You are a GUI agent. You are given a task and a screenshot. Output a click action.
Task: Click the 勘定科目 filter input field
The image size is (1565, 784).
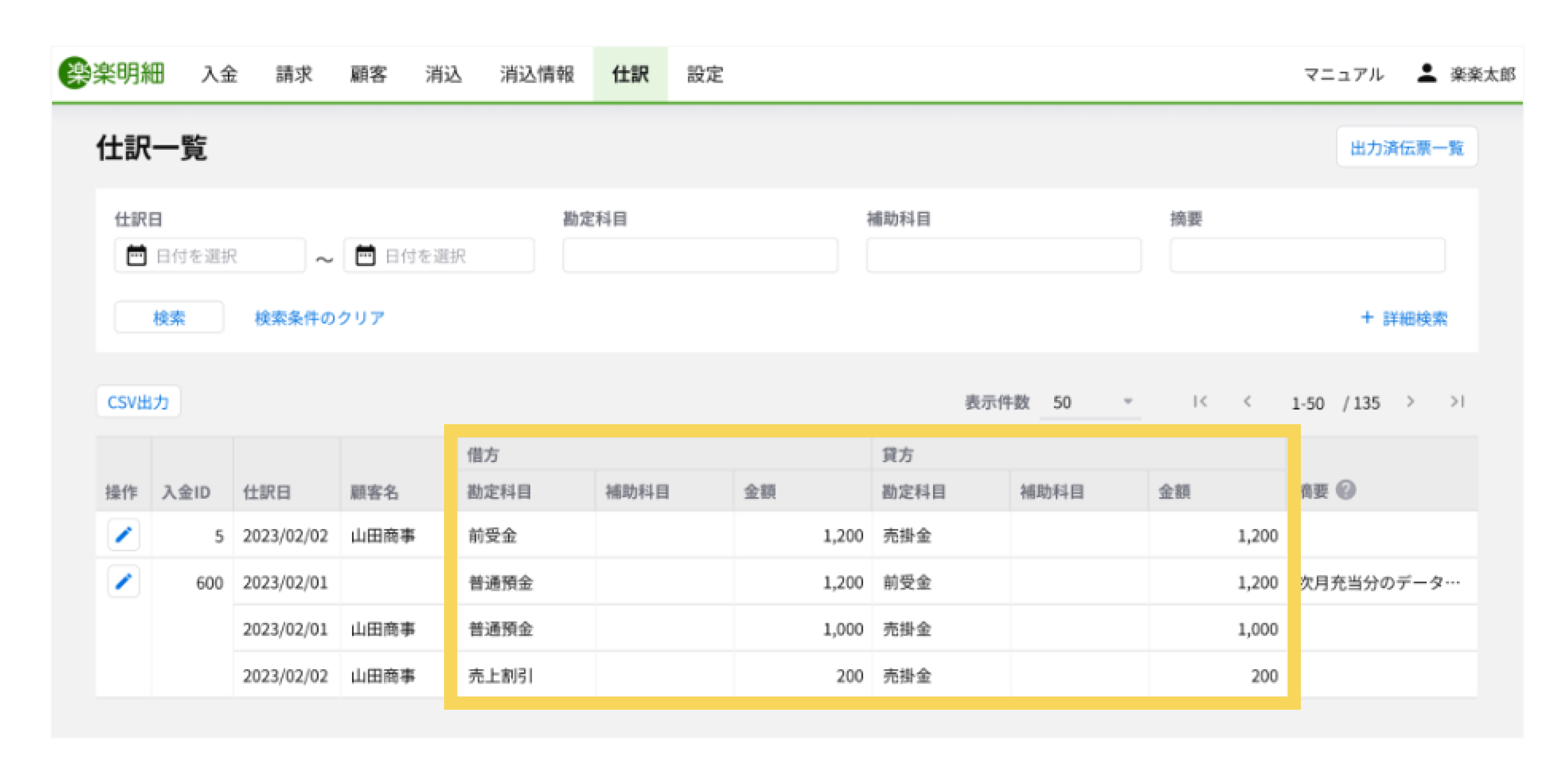pyautogui.click(x=700, y=256)
